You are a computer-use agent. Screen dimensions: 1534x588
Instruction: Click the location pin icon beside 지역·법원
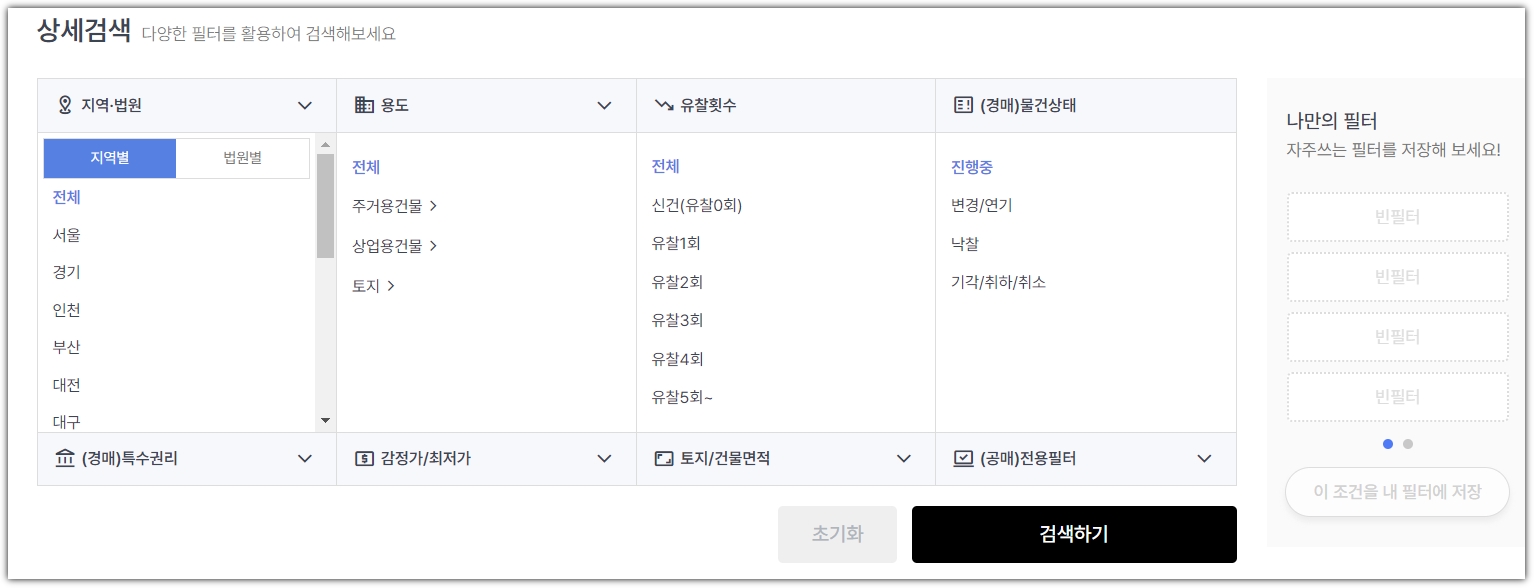tap(64, 104)
